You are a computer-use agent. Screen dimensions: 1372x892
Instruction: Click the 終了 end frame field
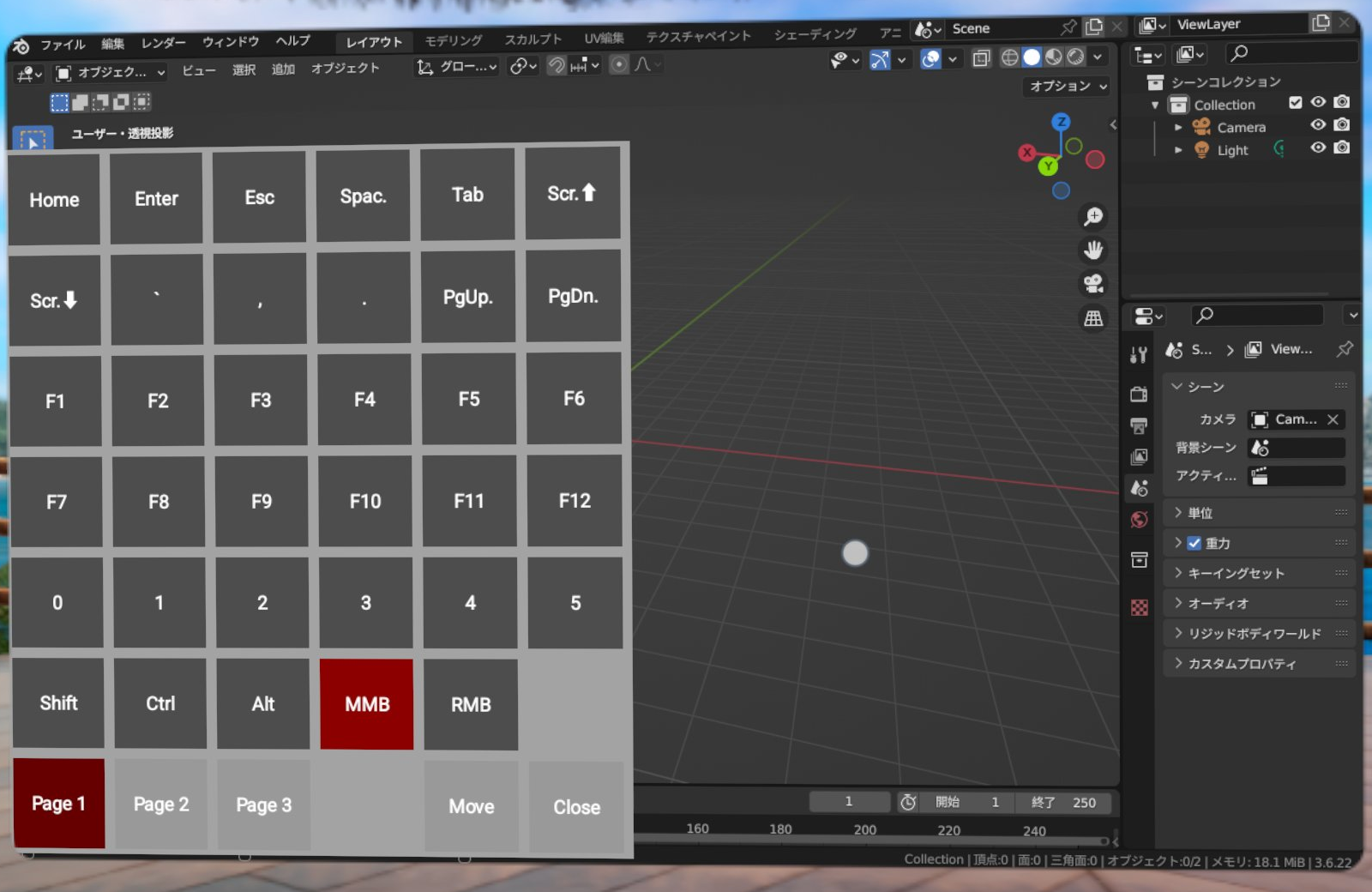(1064, 802)
